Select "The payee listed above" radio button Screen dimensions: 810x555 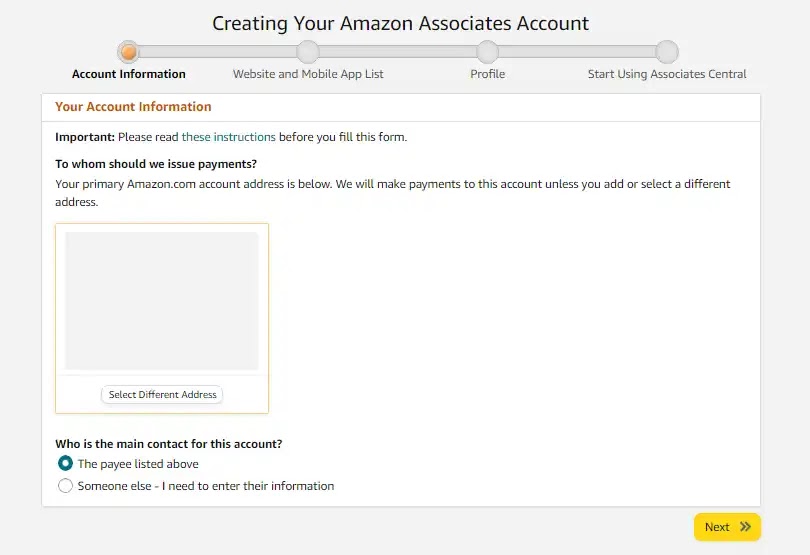coord(66,464)
